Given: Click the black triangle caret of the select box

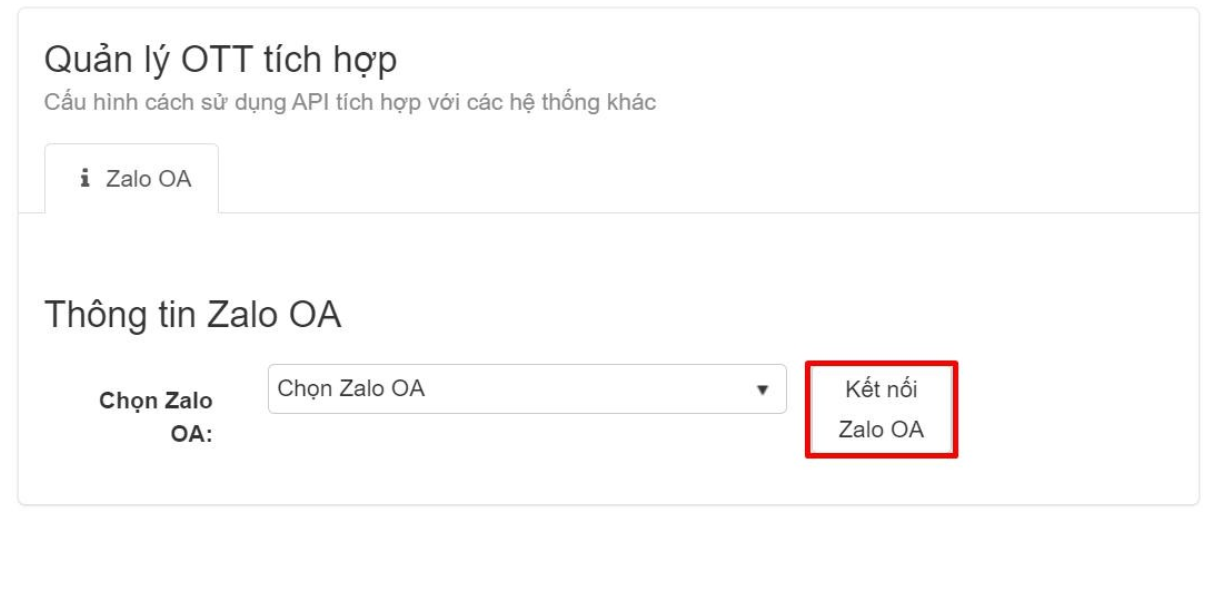Looking at the screenshot, I should pyautogui.click(x=762, y=390).
